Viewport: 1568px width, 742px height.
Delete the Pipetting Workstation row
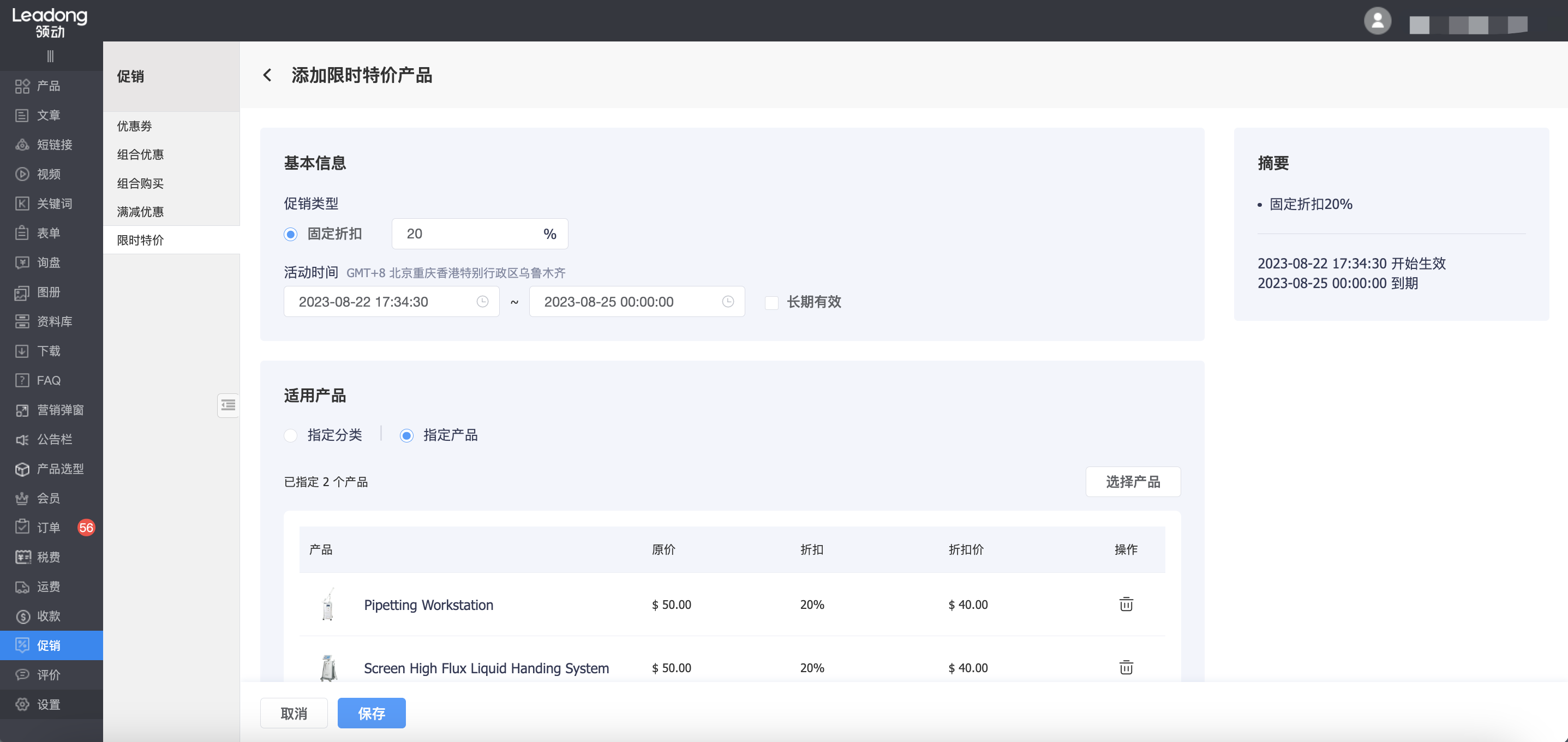point(1126,605)
